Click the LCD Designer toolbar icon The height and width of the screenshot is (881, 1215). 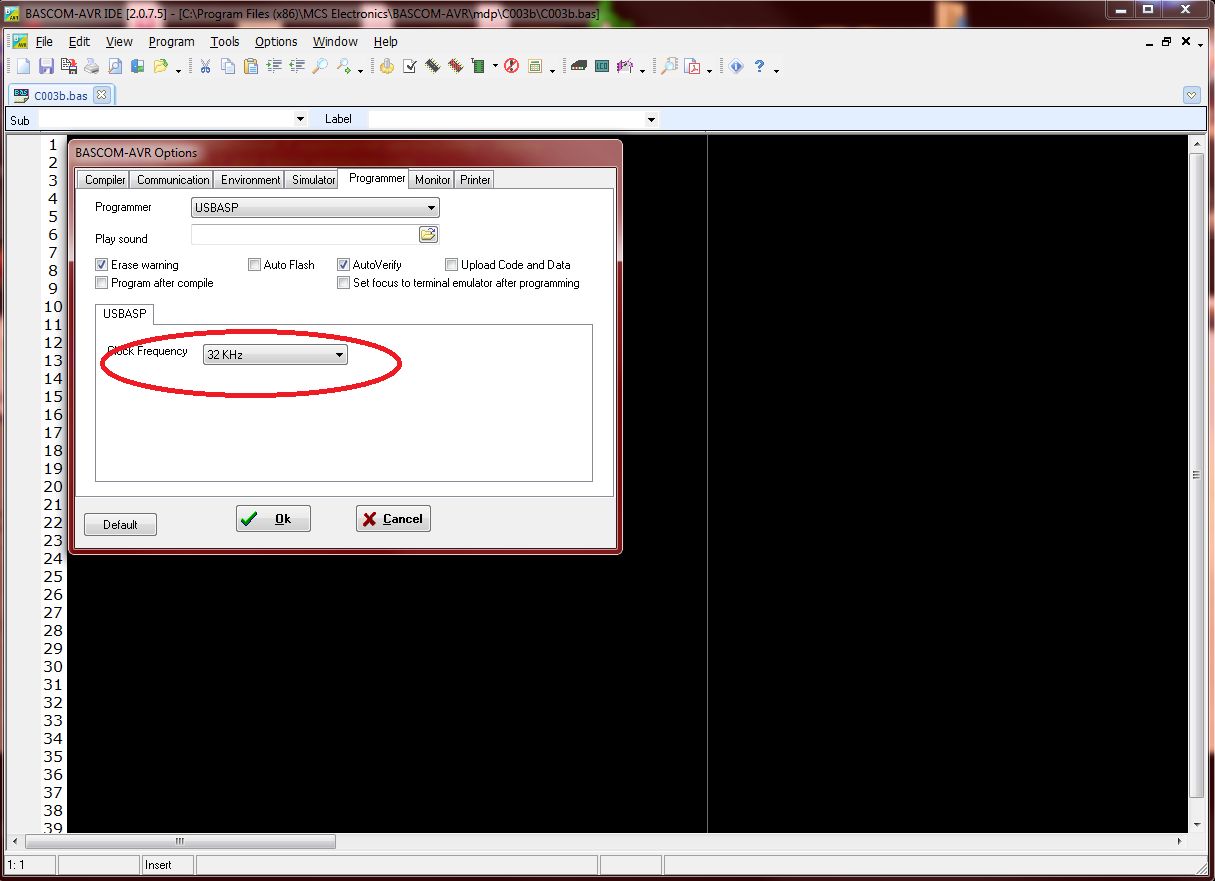[601, 66]
